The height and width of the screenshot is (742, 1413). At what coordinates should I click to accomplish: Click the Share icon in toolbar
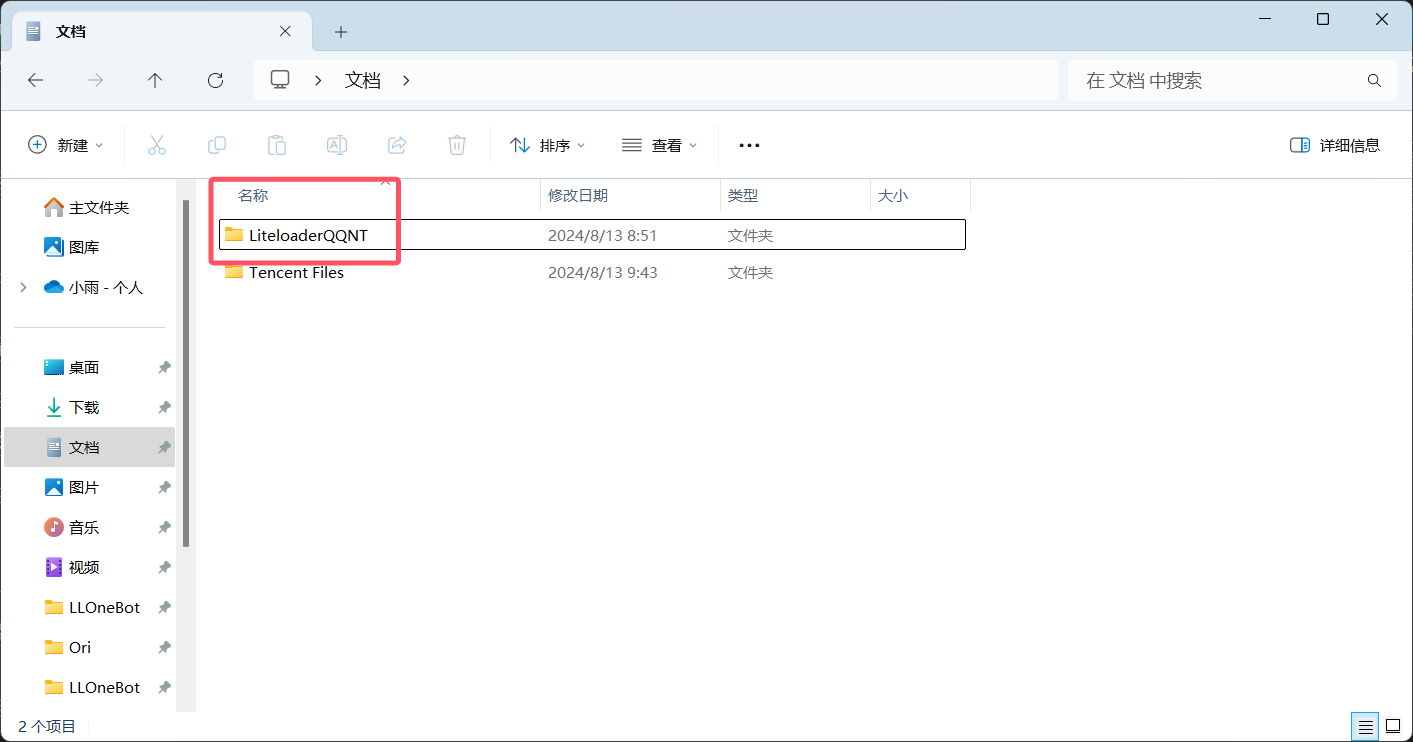pyautogui.click(x=397, y=145)
